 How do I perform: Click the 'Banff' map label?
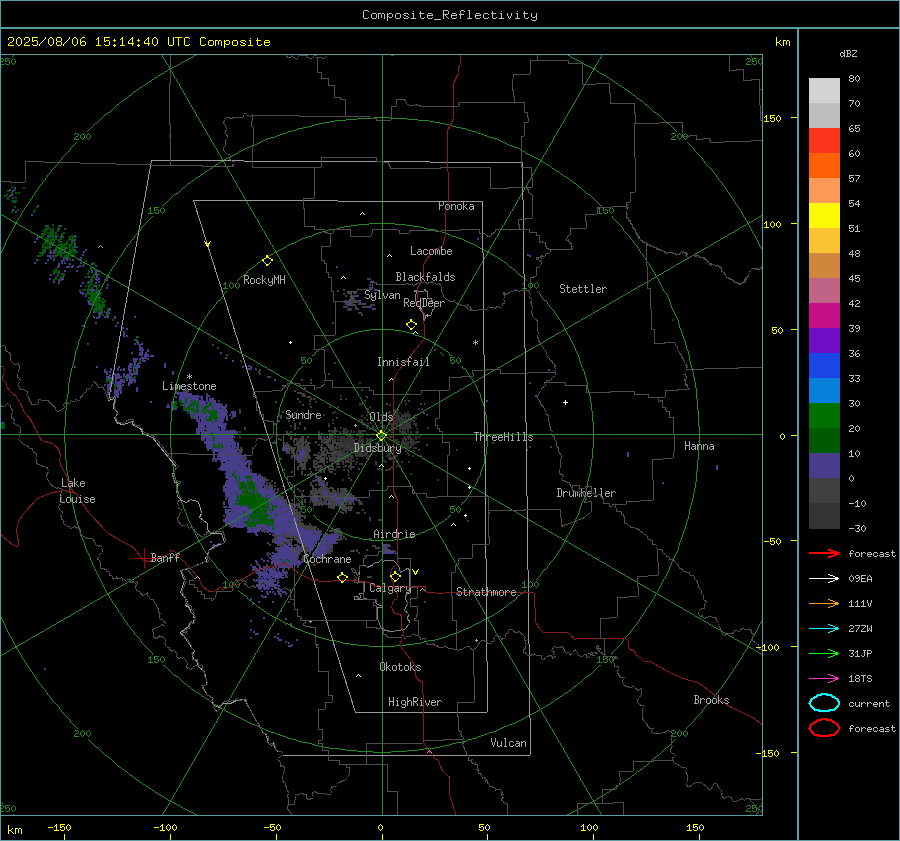click(x=165, y=557)
